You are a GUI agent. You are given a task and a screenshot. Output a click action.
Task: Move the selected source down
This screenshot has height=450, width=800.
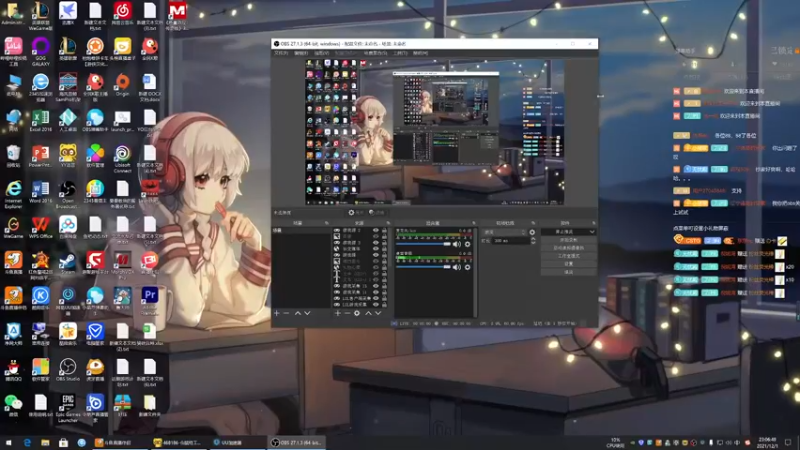[378, 313]
